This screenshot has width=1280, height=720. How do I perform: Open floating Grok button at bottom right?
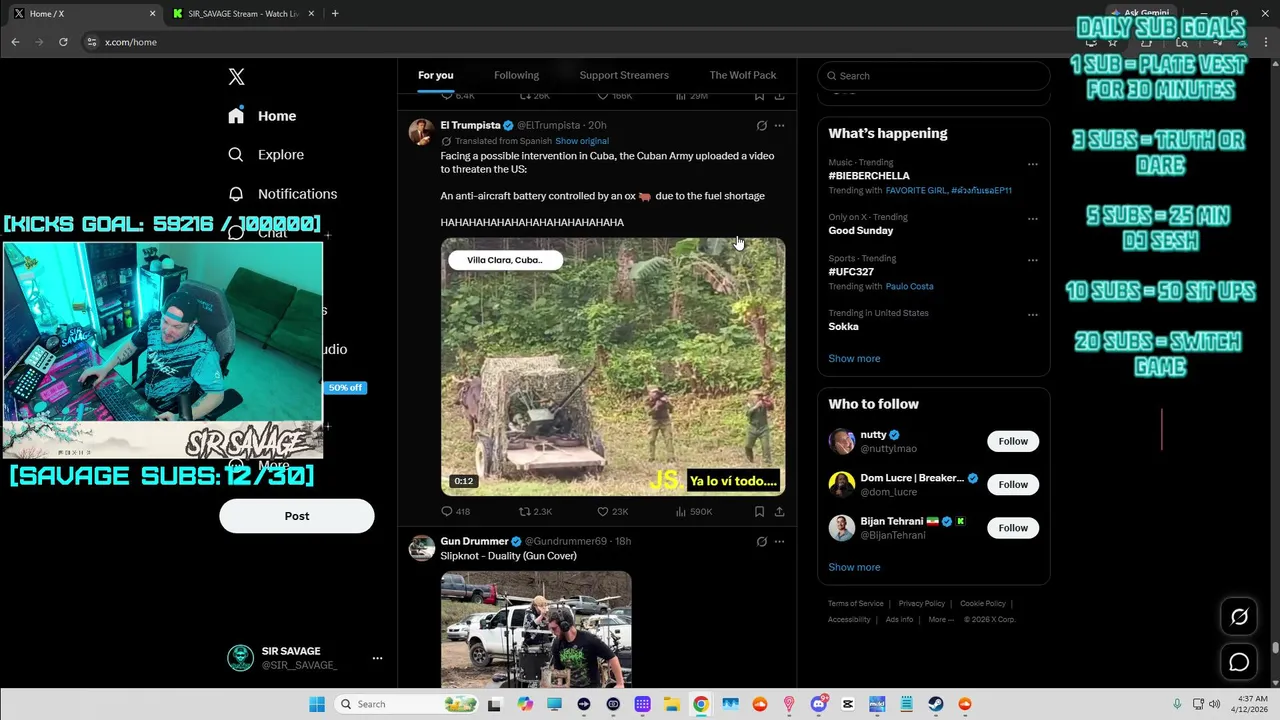click(1239, 617)
